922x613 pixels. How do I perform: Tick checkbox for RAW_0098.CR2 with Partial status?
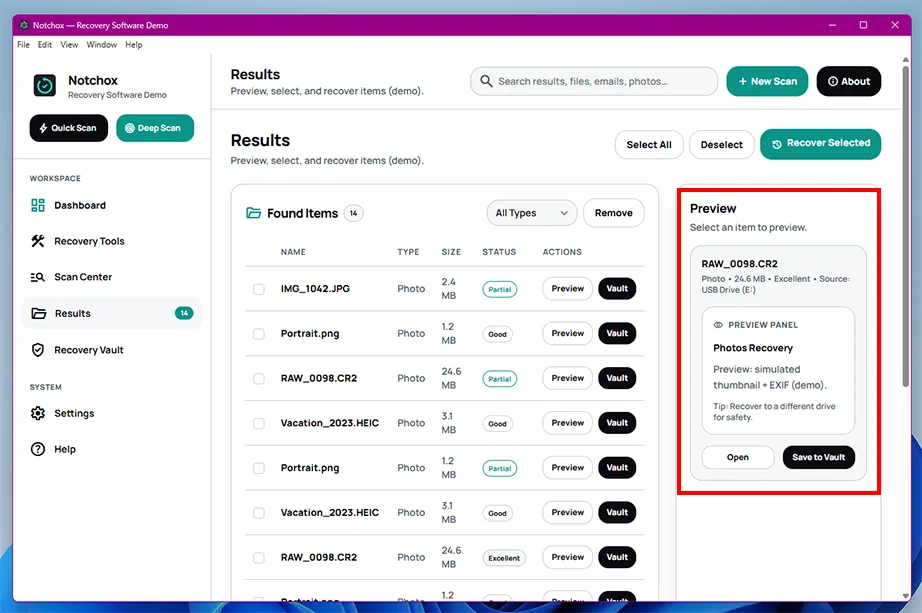click(259, 379)
